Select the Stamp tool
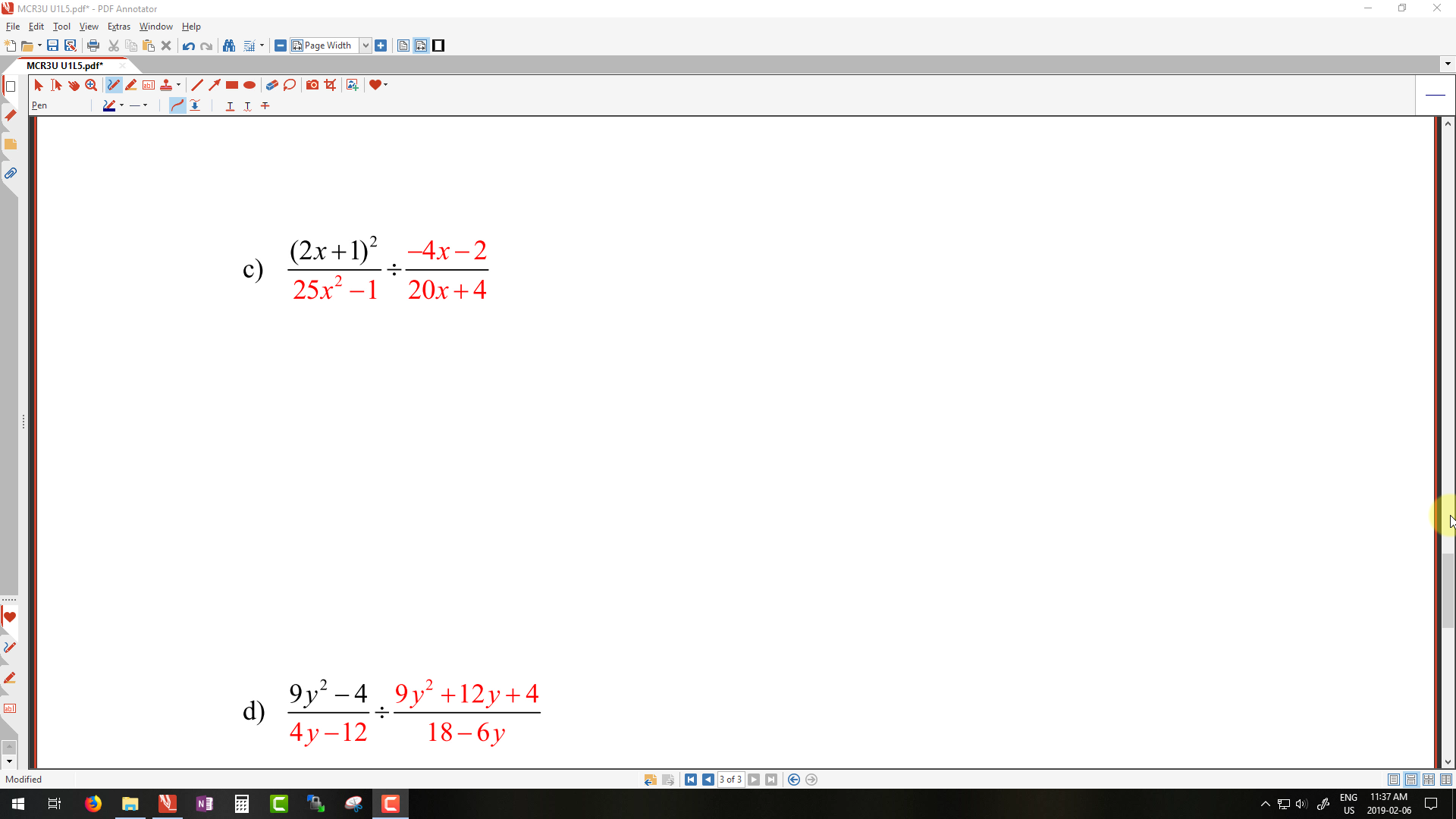 coord(166,85)
